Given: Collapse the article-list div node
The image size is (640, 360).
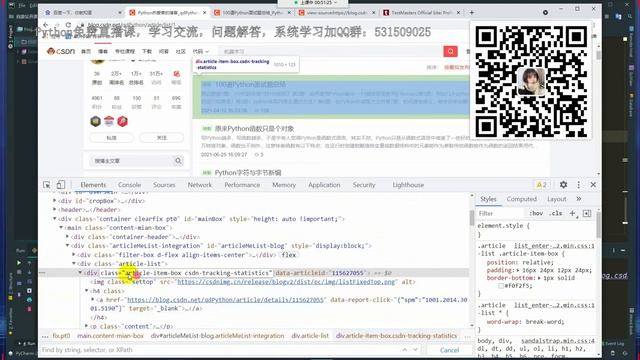Looking at the screenshot, I should coord(74,264).
